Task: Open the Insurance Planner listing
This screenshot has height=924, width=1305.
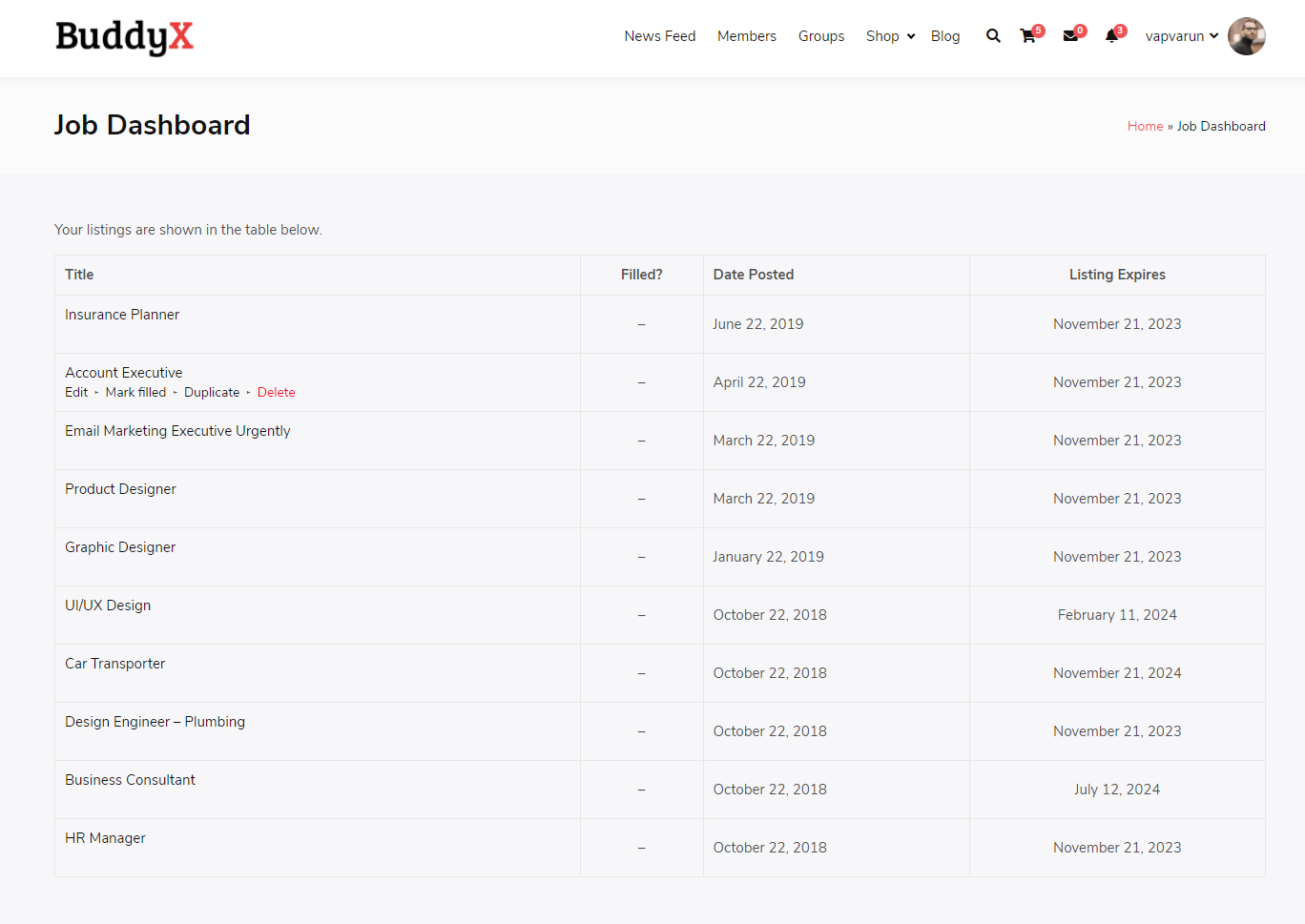Action: (122, 315)
